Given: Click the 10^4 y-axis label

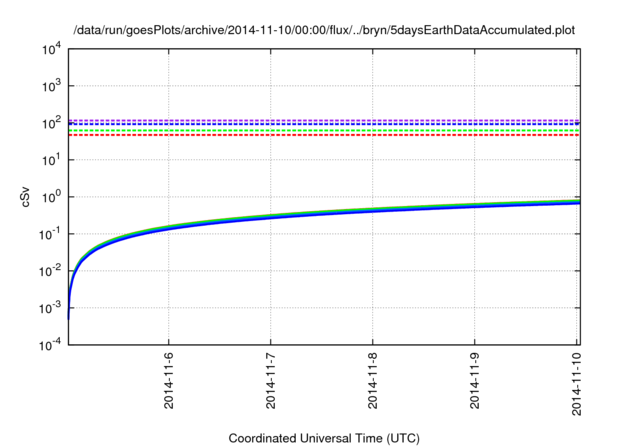Looking at the screenshot, I should pyautogui.click(x=51, y=49).
